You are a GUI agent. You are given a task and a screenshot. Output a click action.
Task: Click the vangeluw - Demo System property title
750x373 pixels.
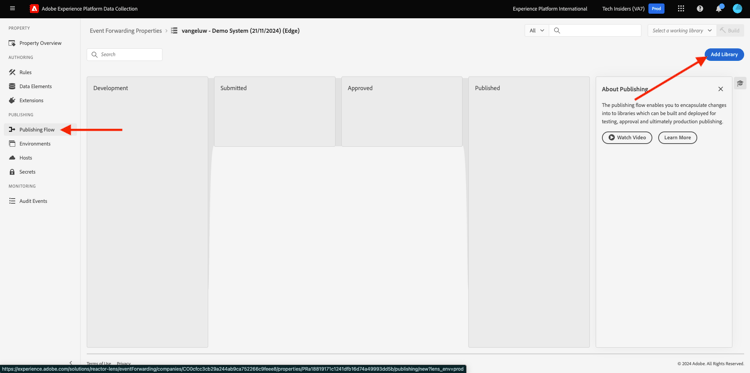241,31
